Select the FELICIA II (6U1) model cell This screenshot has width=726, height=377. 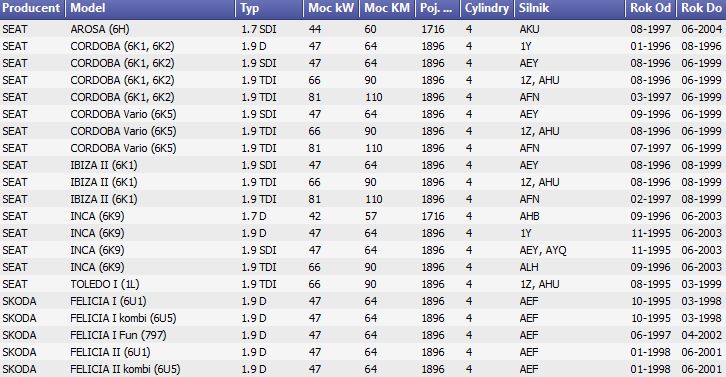point(110,352)
